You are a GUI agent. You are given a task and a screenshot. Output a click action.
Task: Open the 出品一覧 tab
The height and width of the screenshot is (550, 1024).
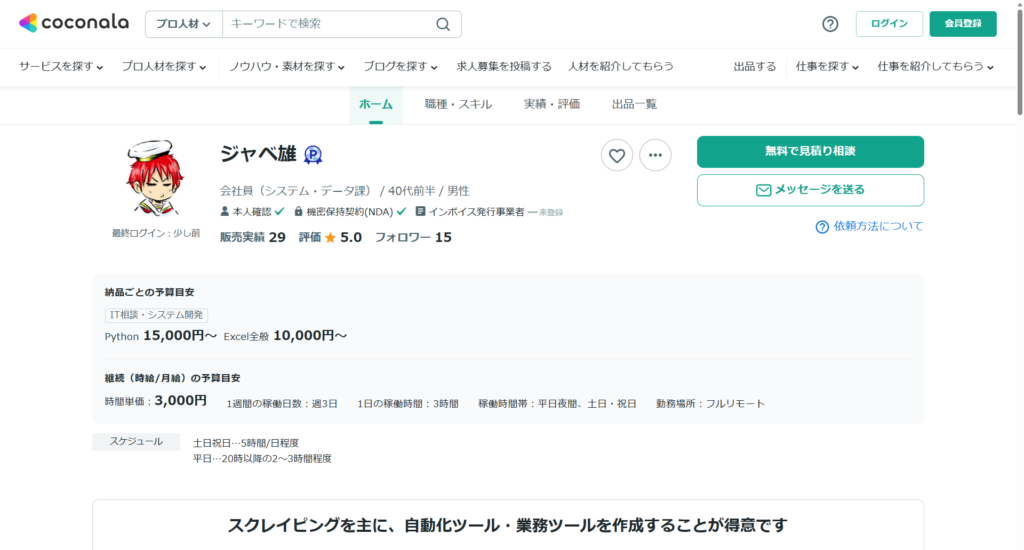coord(634,104)
